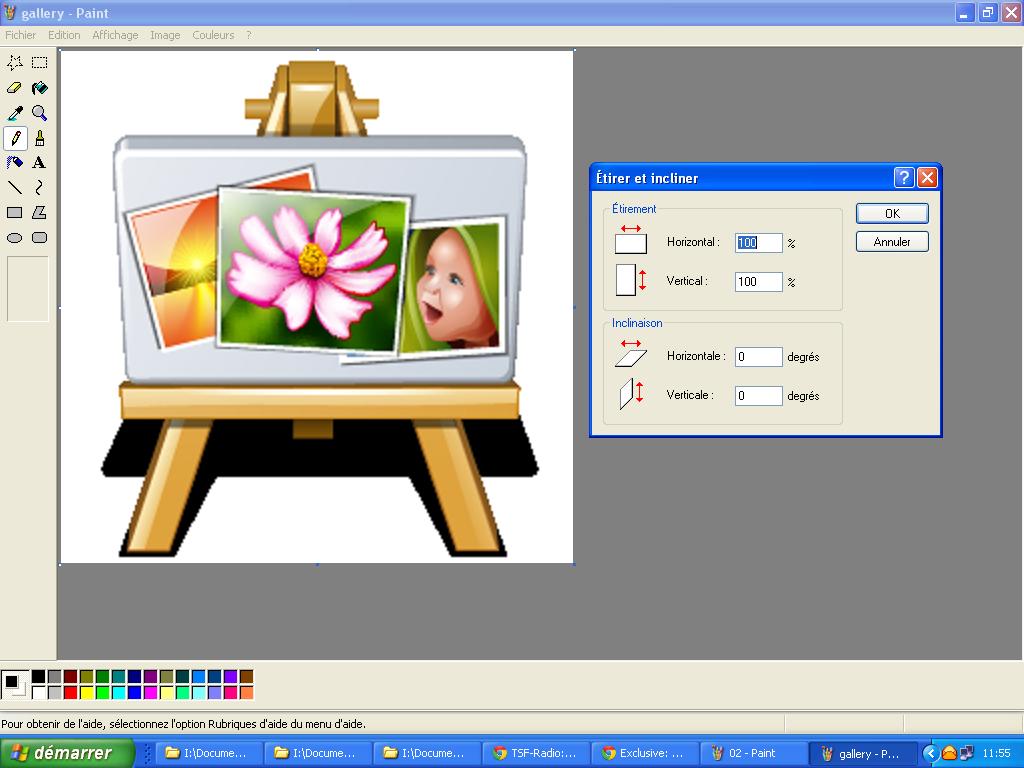The image size is (1024, 768).
Task: Switch to the TSF-Radio Chrome taskbar window
Action: pyautogui.click(x=535, y=753)
